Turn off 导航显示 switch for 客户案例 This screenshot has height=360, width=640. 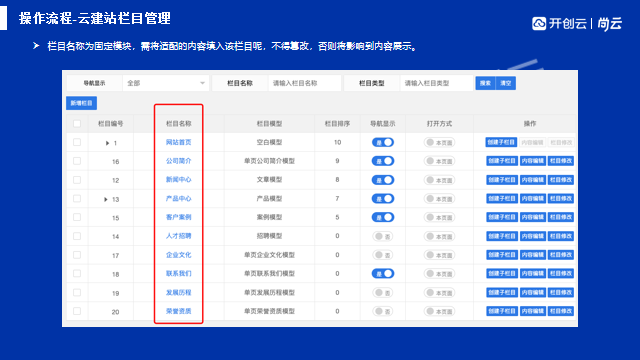(383, 217)
